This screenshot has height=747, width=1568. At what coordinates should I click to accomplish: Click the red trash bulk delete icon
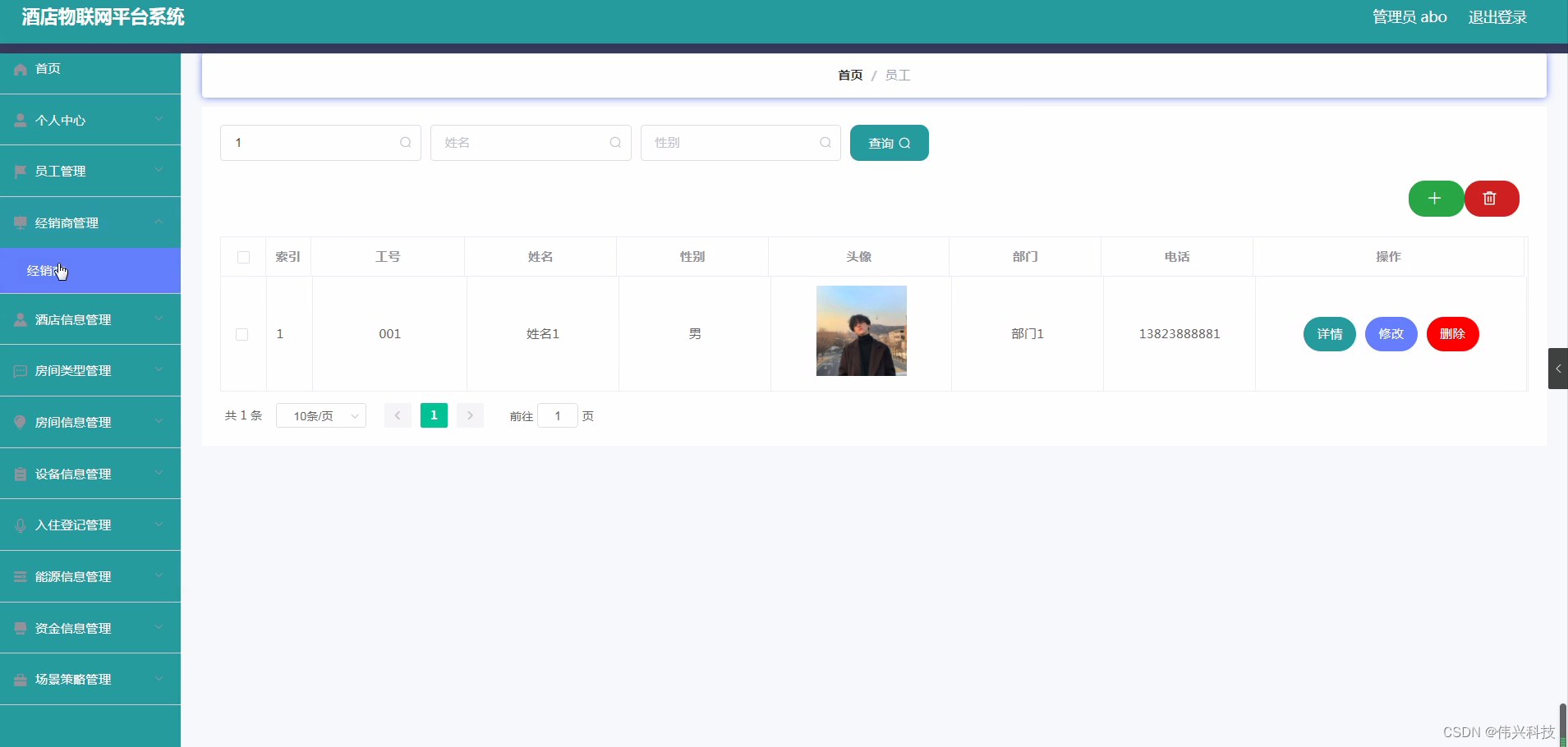1492,199
